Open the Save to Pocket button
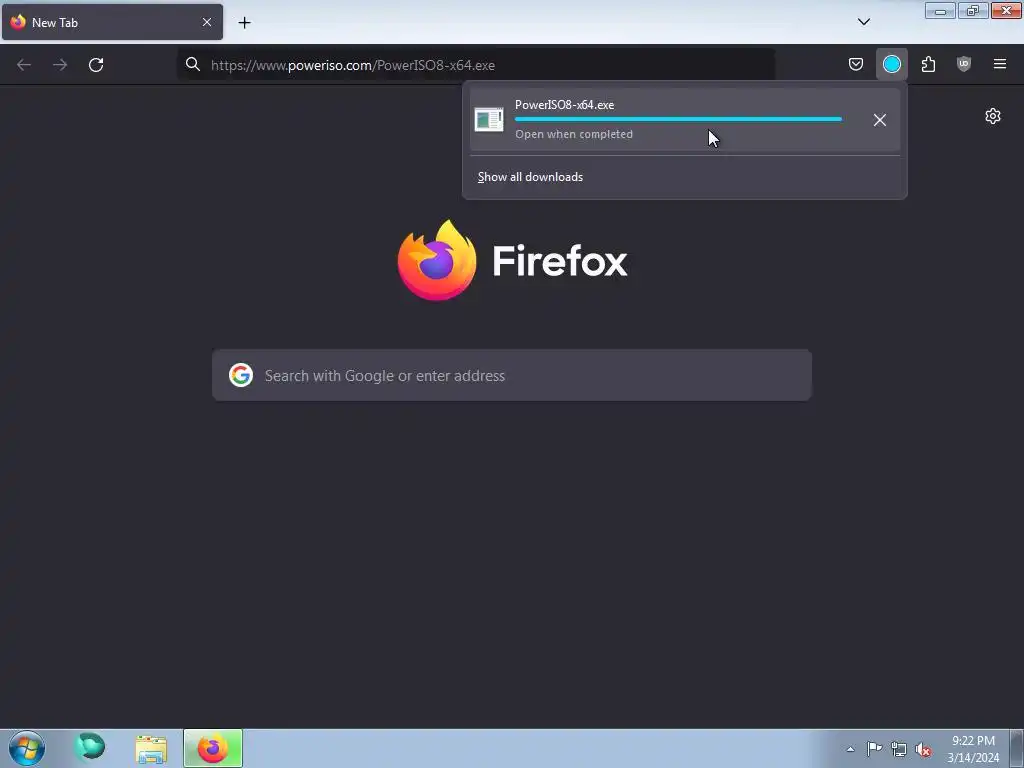The width and height of the screenshot is (1024, 768). pyautogui.click(x=856, y=64)
